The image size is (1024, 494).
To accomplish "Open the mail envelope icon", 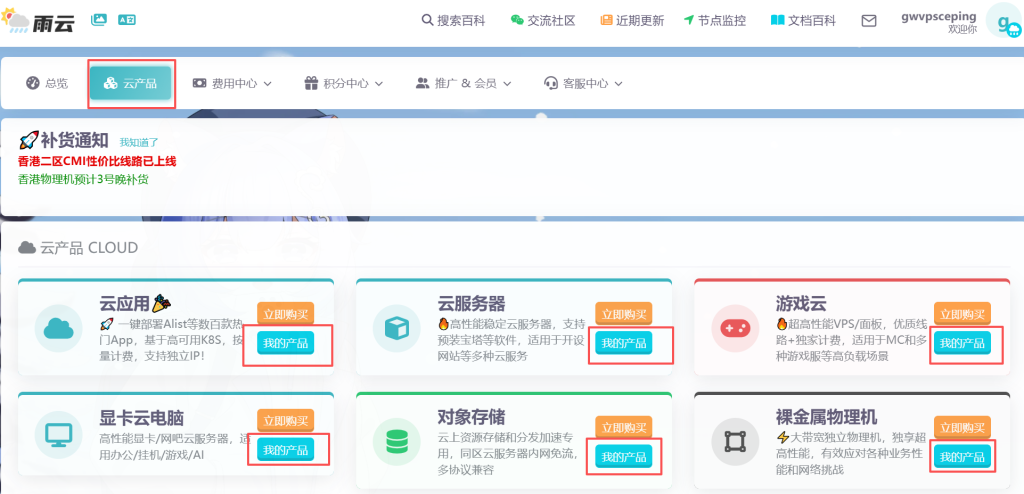I will point(869,21).
